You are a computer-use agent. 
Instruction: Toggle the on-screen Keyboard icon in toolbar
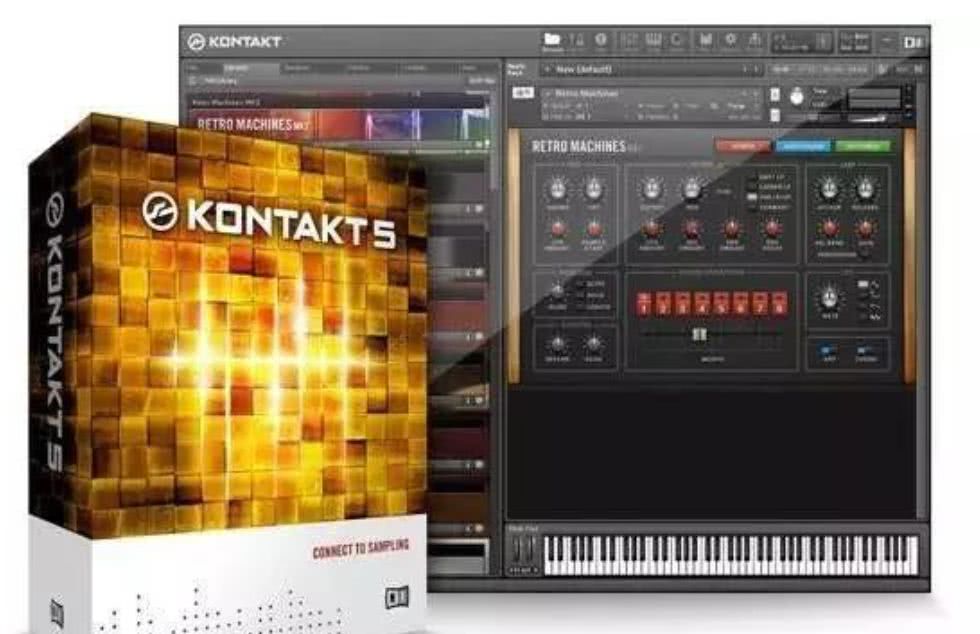pos(654,41)
